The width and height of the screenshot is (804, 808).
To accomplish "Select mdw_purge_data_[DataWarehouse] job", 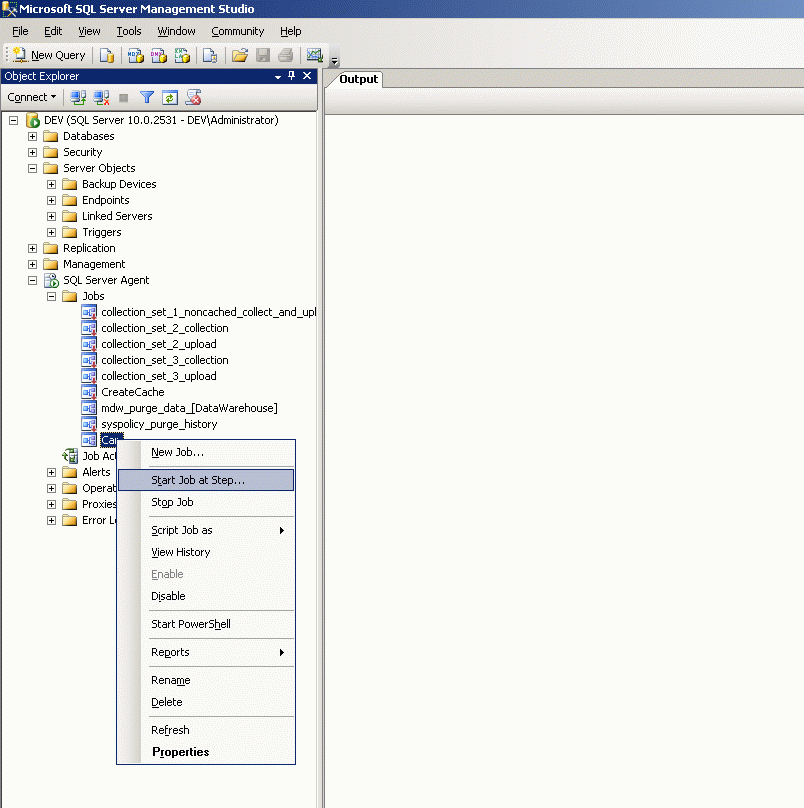I will pyautogui.click(x=189, y=408).
